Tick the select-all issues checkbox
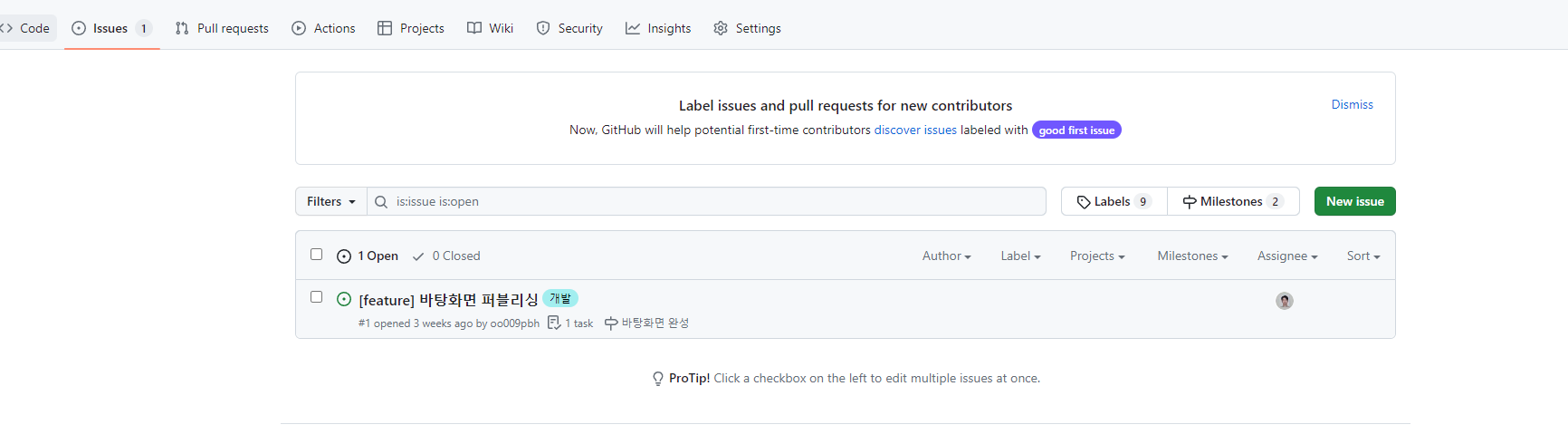Viewport: 1568px width, 444px height. [x=316, y=255]
